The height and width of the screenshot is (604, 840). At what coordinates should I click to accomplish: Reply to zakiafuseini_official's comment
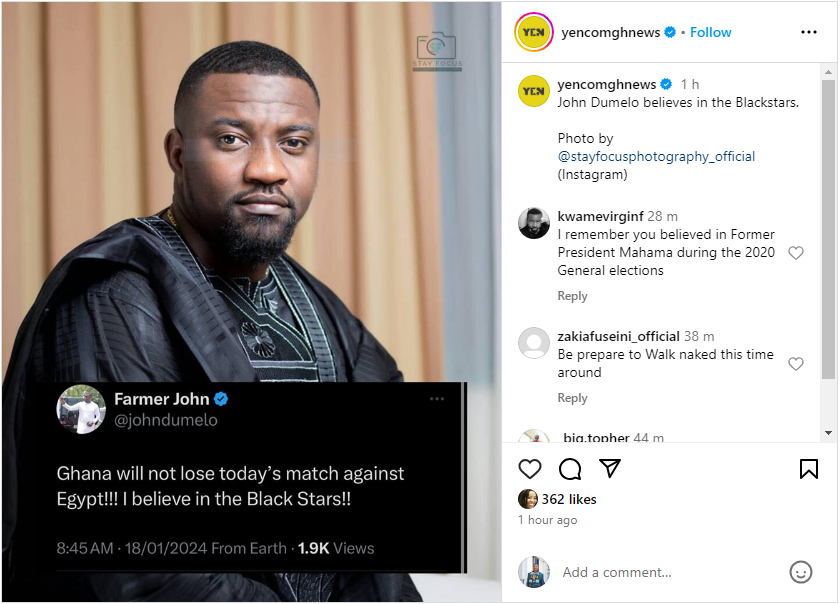pyautogui.click(x=572, y=398)
